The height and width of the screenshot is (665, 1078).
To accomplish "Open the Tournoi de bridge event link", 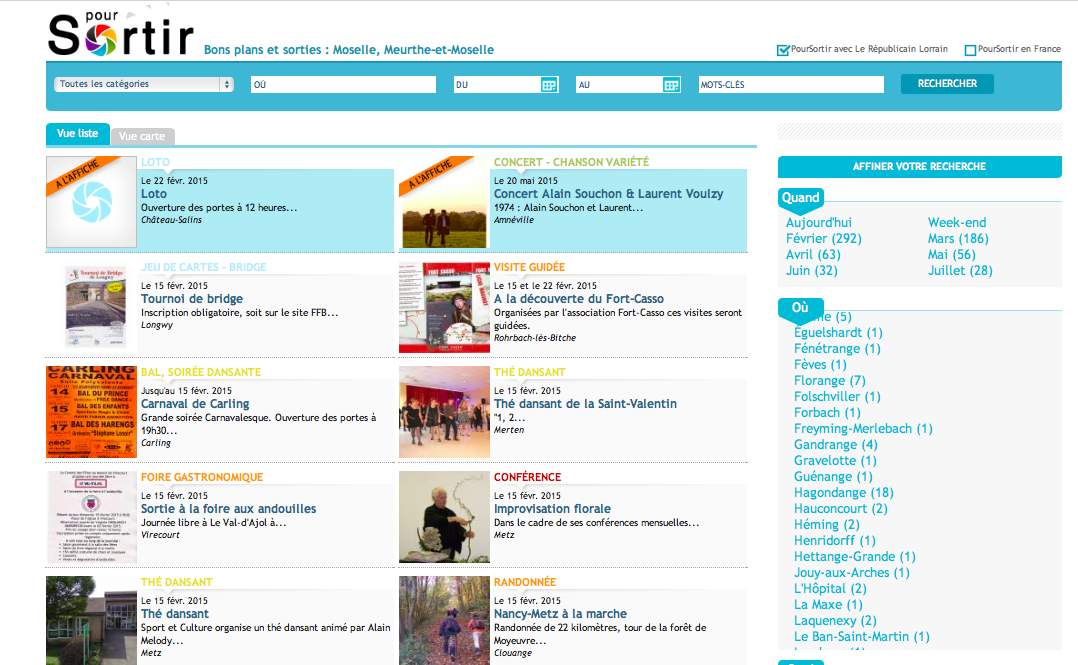I will click(x=192, y=299).
